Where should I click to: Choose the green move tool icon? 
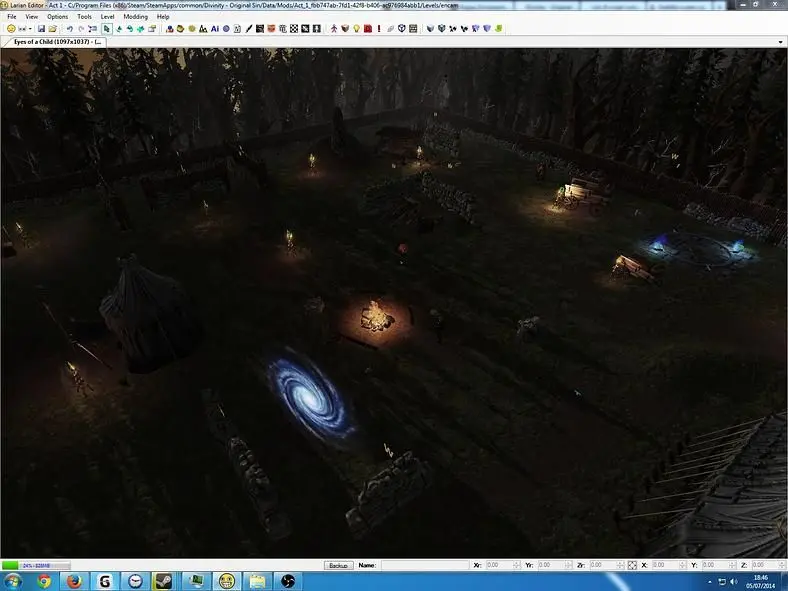[x=119, y=29]
